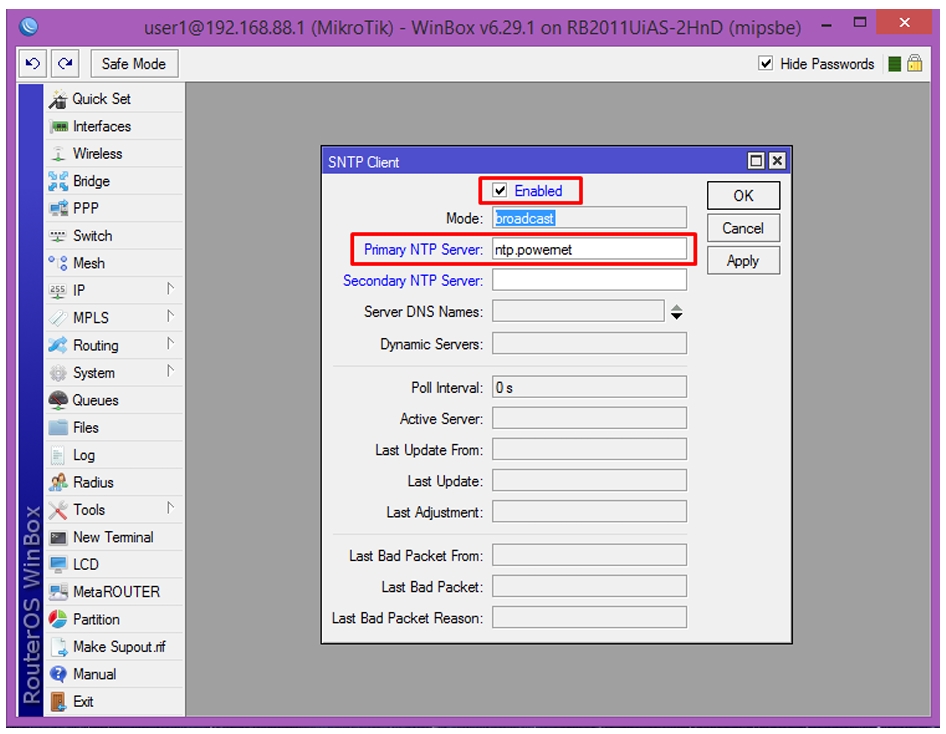Toggle the Hide Passwords checkbox
This screenshot has height=734, width=946.
(x=766, y=63)
